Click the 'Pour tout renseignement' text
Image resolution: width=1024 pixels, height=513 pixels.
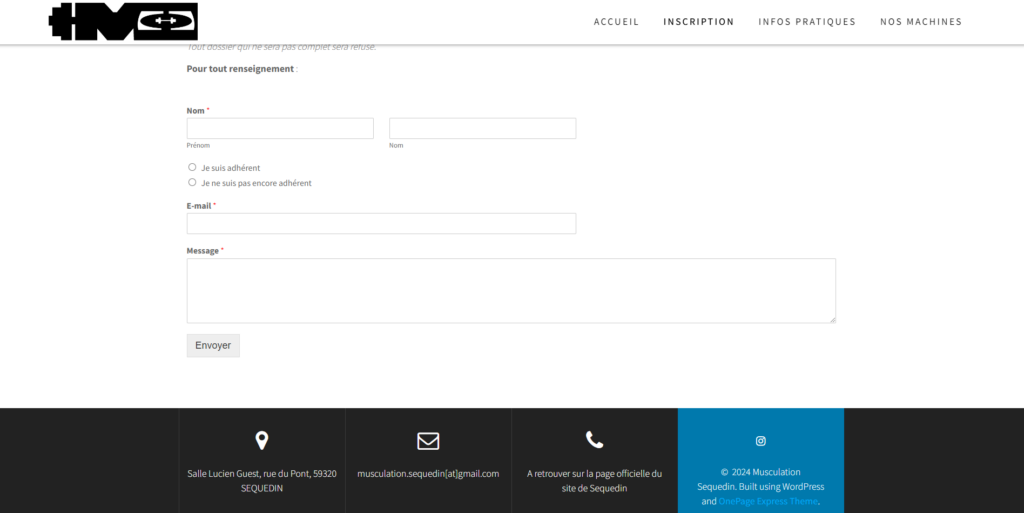click(x=240, y=69)
